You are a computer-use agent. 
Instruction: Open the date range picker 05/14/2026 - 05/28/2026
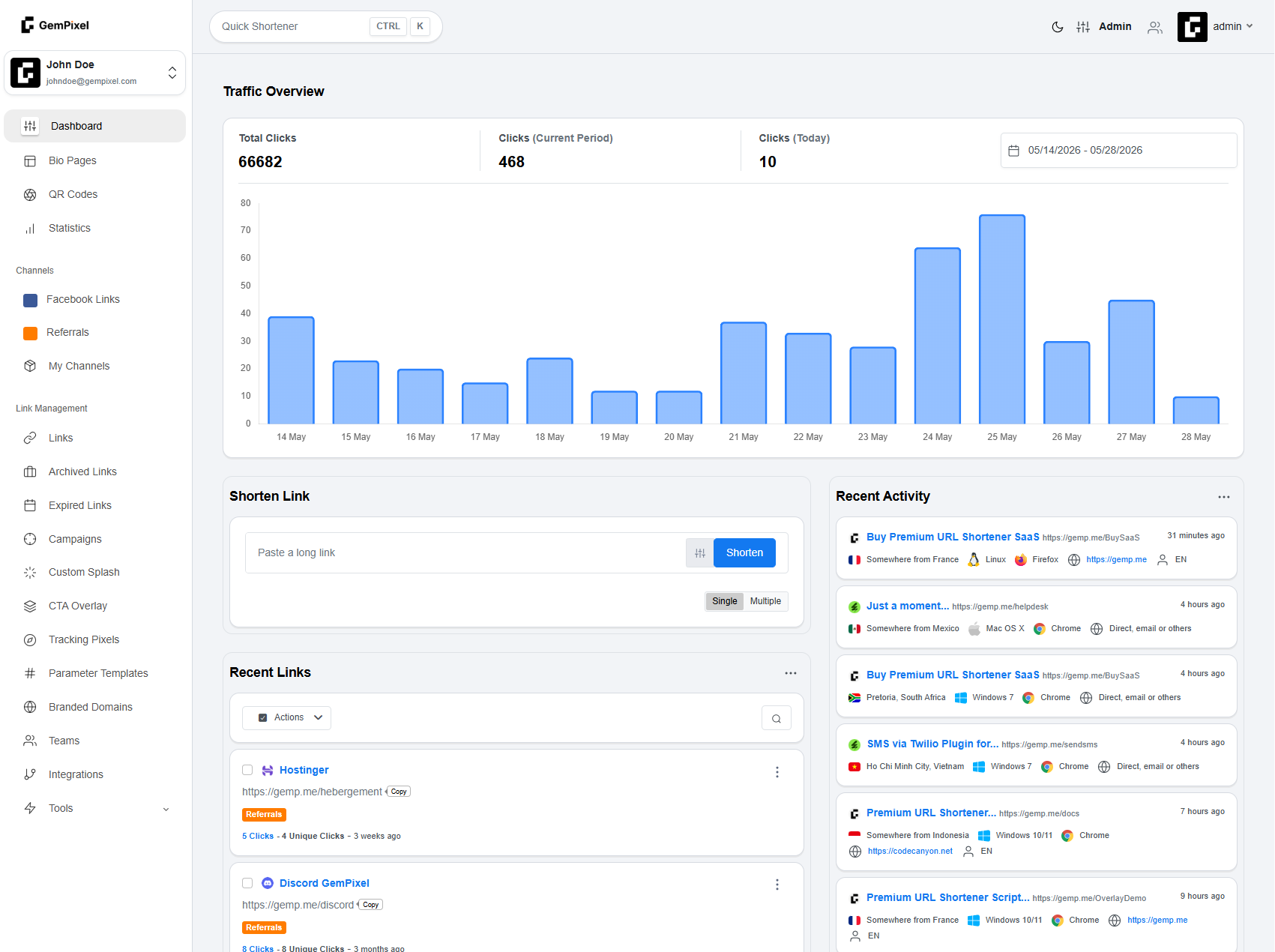(1118, 151)
